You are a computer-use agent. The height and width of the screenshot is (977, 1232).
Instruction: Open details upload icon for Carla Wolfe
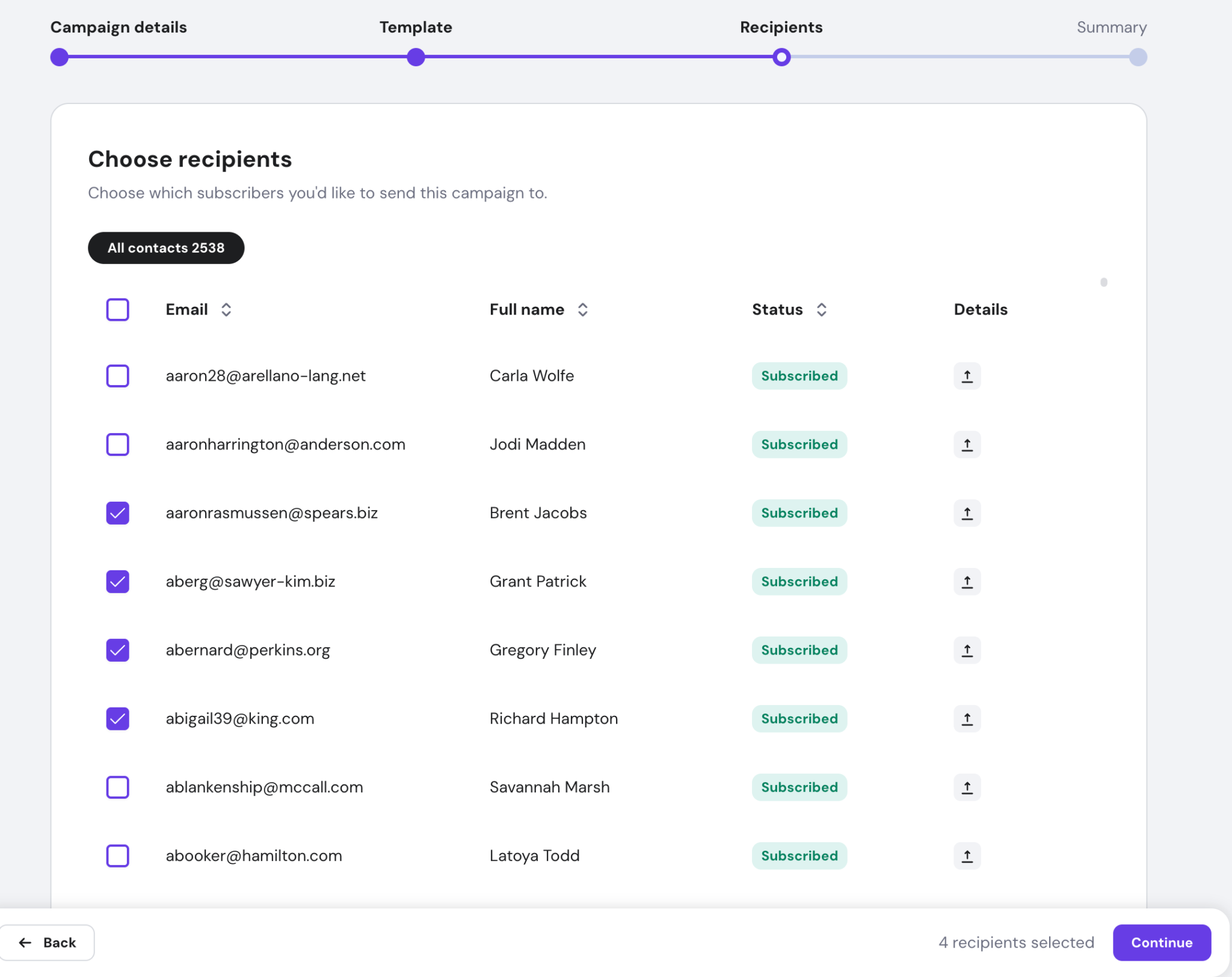[967, 375]
